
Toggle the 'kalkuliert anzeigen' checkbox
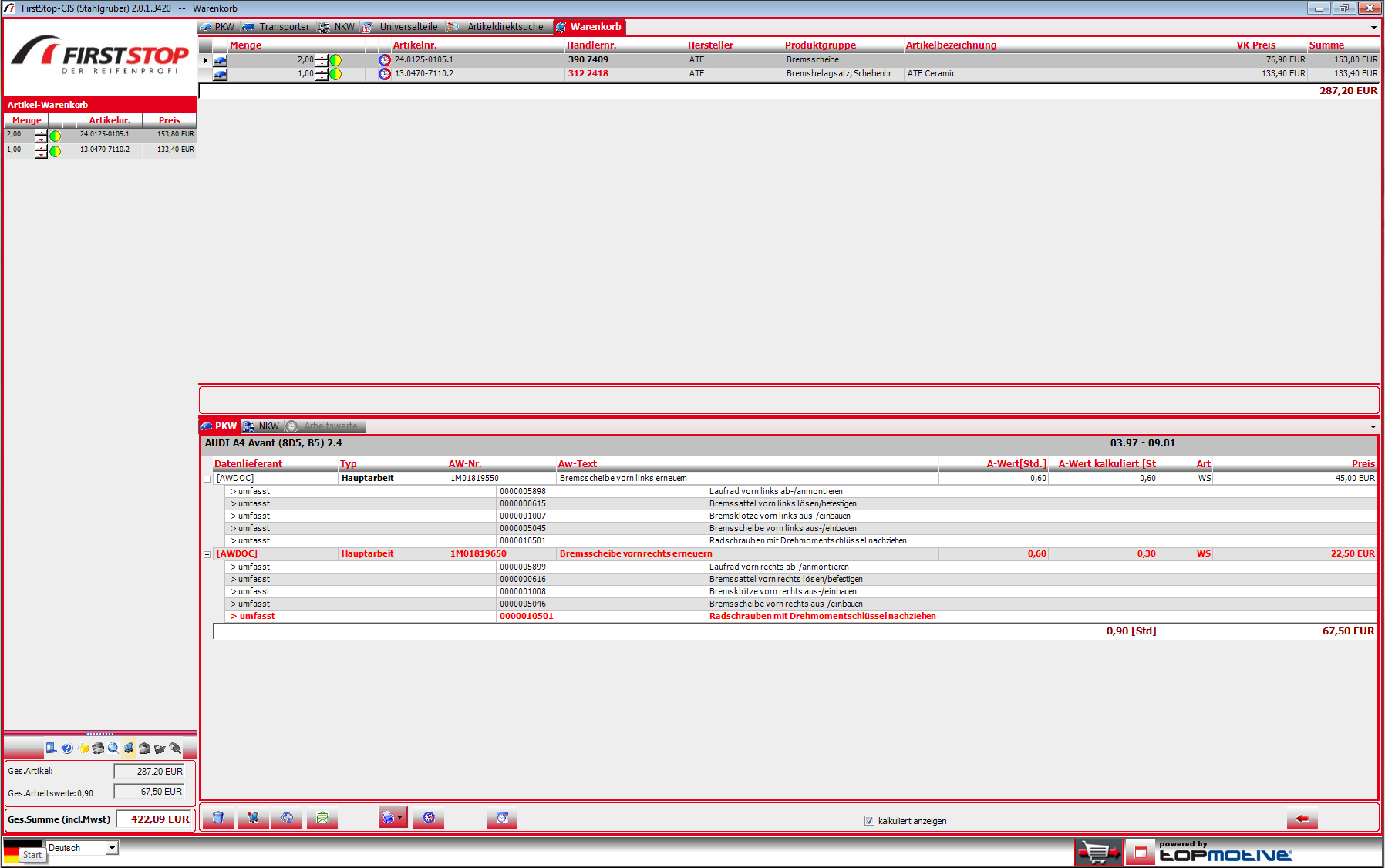point(869,821)
